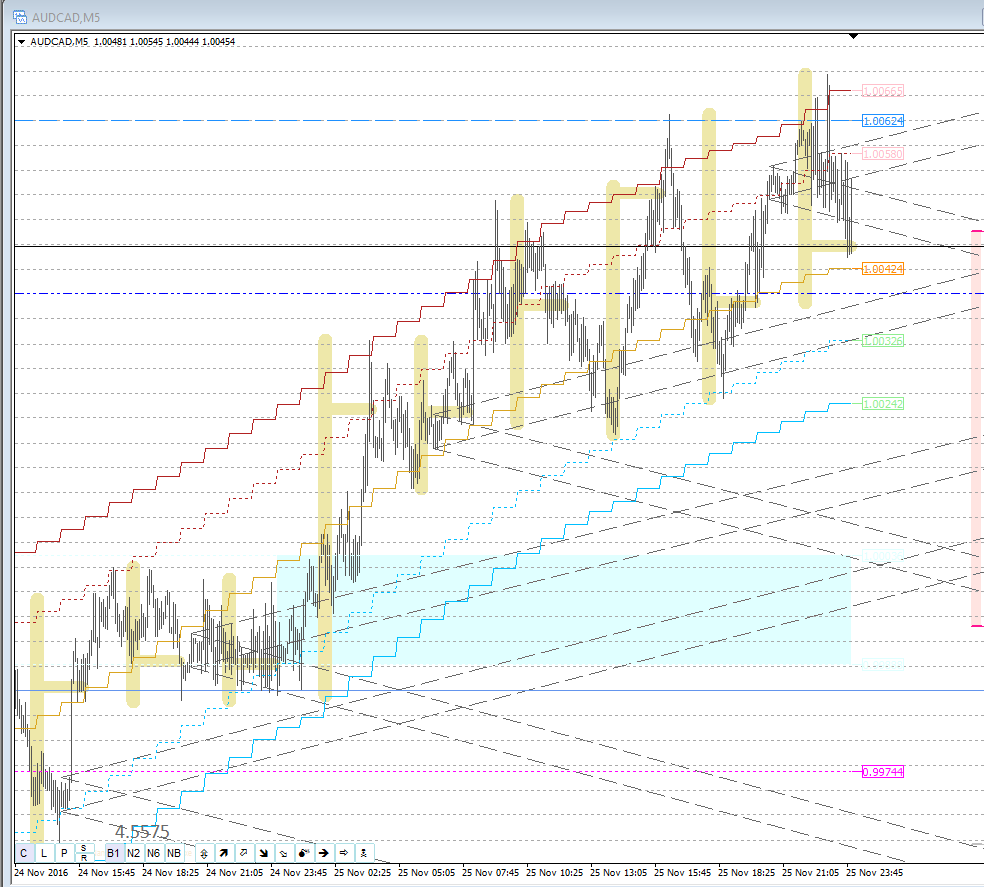The width and height of the screenshot is (984, 887).
Task: Select the 1.00665 red price label
Action: click(882, 91)
